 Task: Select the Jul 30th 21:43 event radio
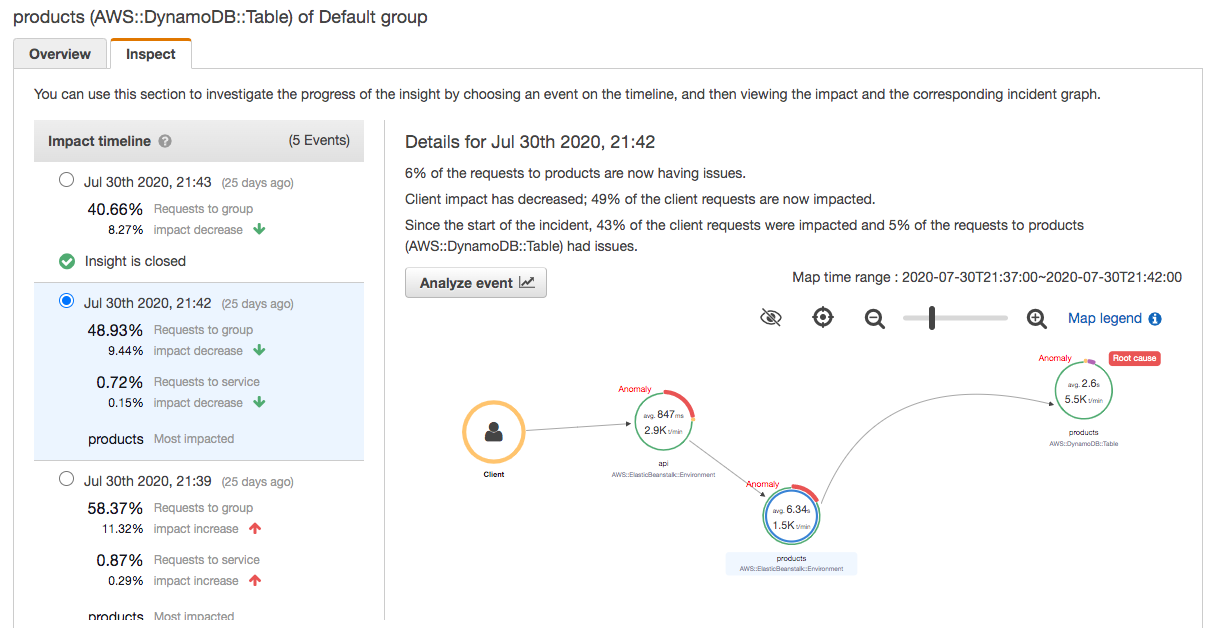click(x=66, y=179)
